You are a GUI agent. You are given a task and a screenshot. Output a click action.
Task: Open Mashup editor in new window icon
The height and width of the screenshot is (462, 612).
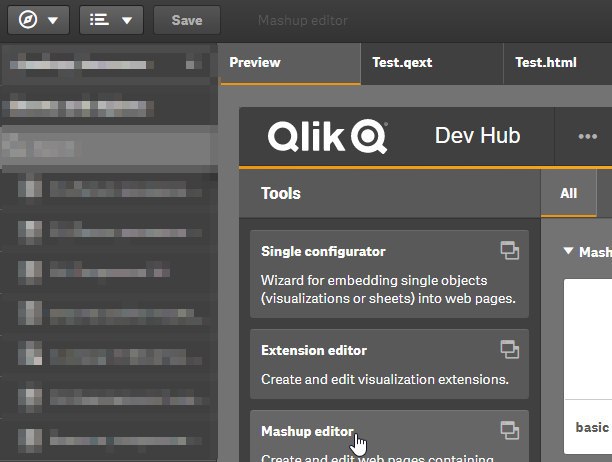point(510,430)
